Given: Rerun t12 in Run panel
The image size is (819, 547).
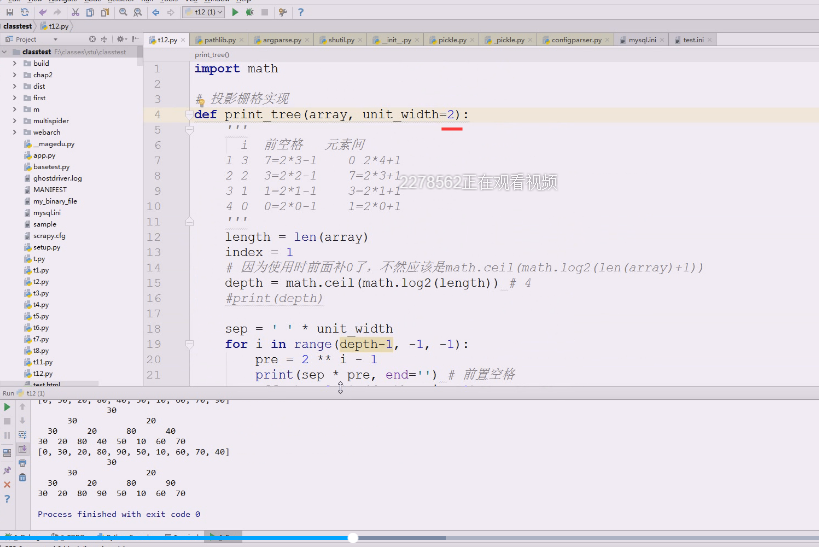Looking at the screenshot, I should pos(7,406).
